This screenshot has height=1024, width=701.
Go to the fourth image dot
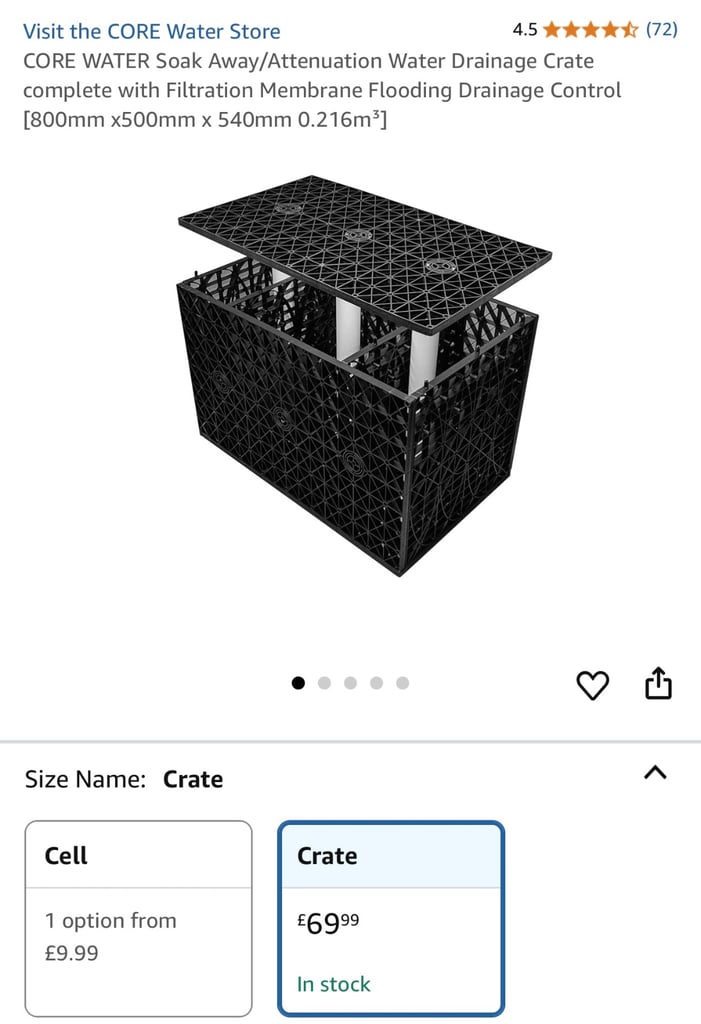point(376,683)
